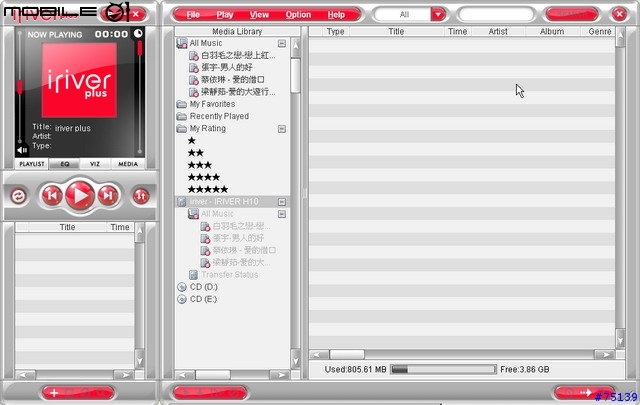640x405 pixels.
Task: Select one-star rating filter
Action: point(191,141)
